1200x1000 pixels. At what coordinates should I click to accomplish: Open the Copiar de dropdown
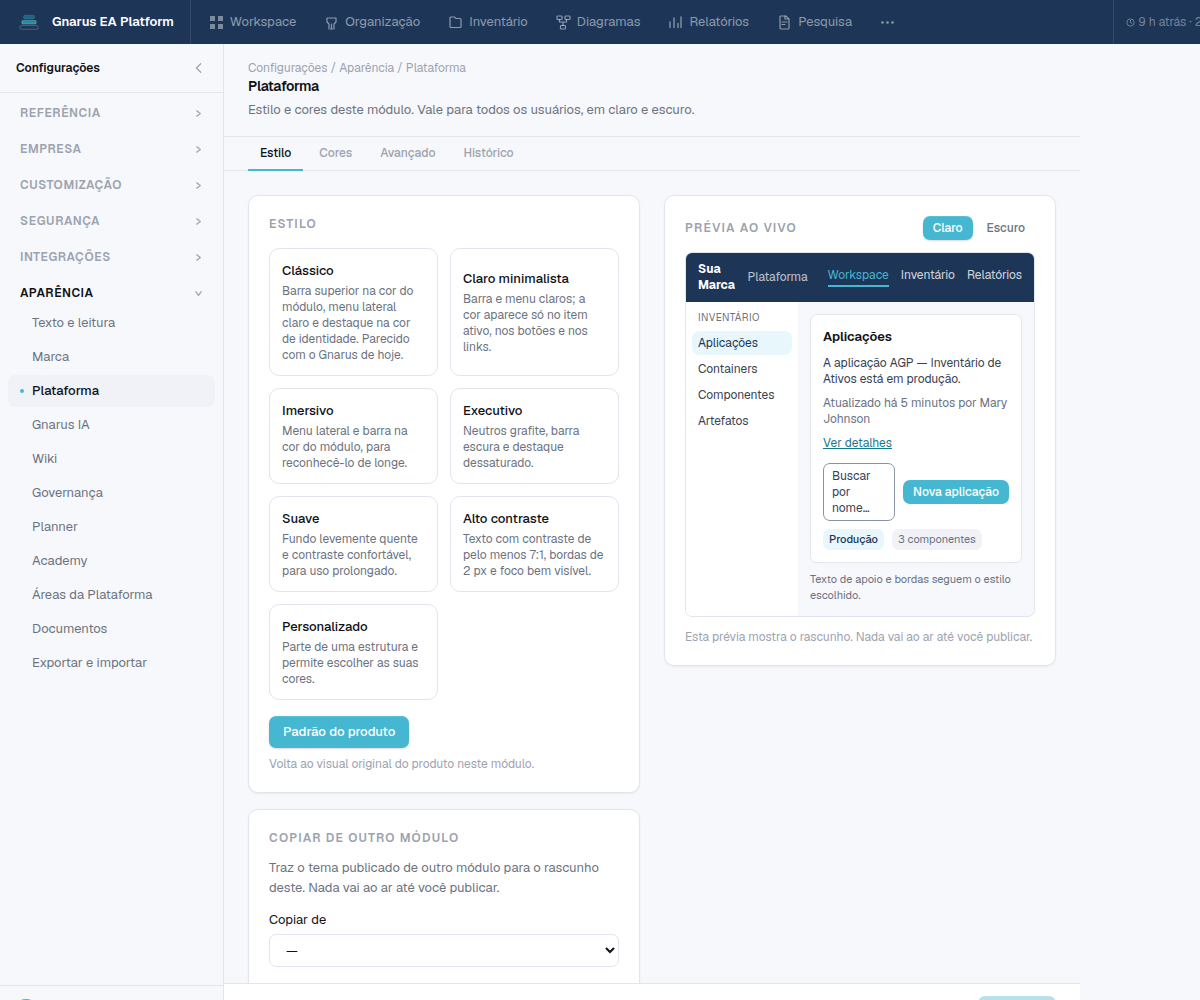[444, 951]
